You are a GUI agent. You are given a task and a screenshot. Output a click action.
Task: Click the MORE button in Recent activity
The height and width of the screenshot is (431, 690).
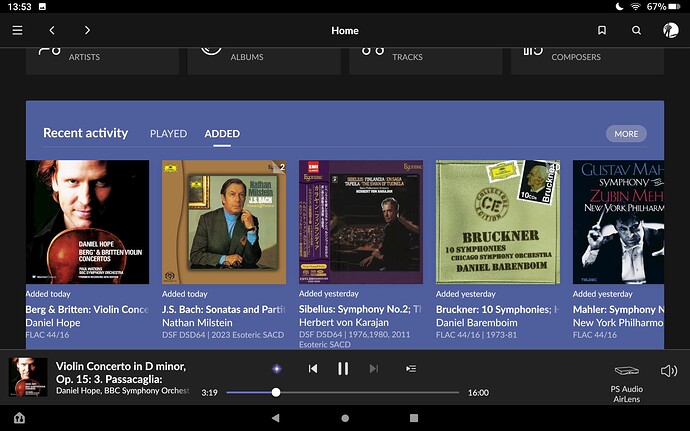[626, 134]
